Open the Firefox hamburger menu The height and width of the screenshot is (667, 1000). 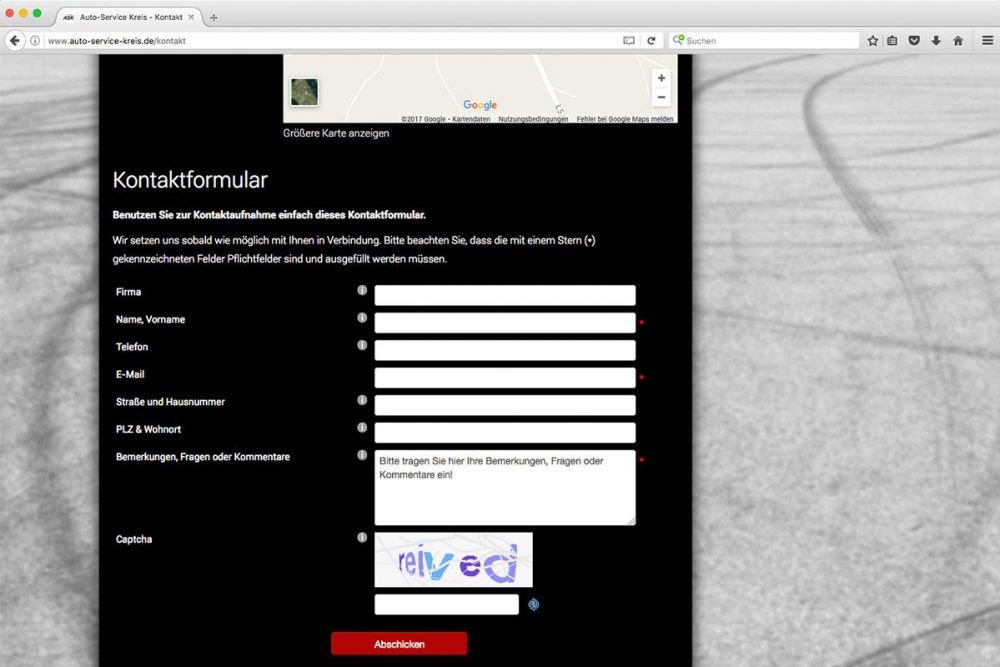987,41
